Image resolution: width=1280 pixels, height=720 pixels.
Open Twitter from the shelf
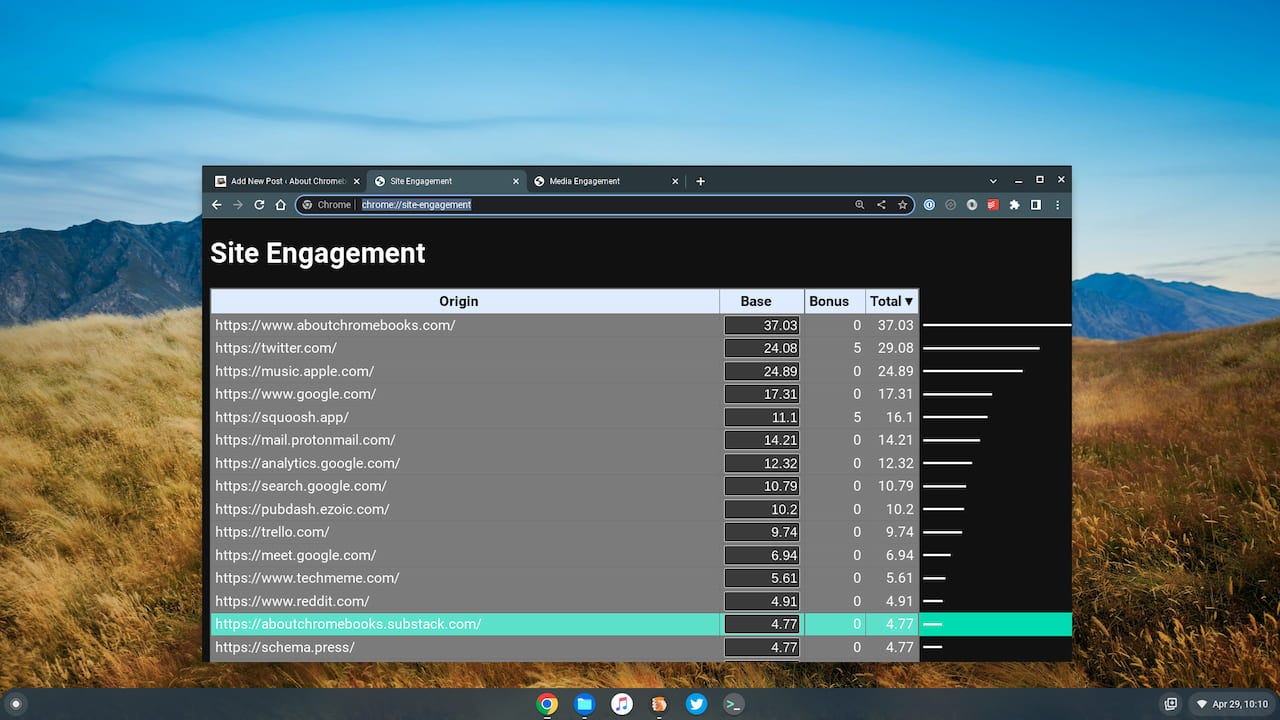pyautogui.click(x=697, y=704)
